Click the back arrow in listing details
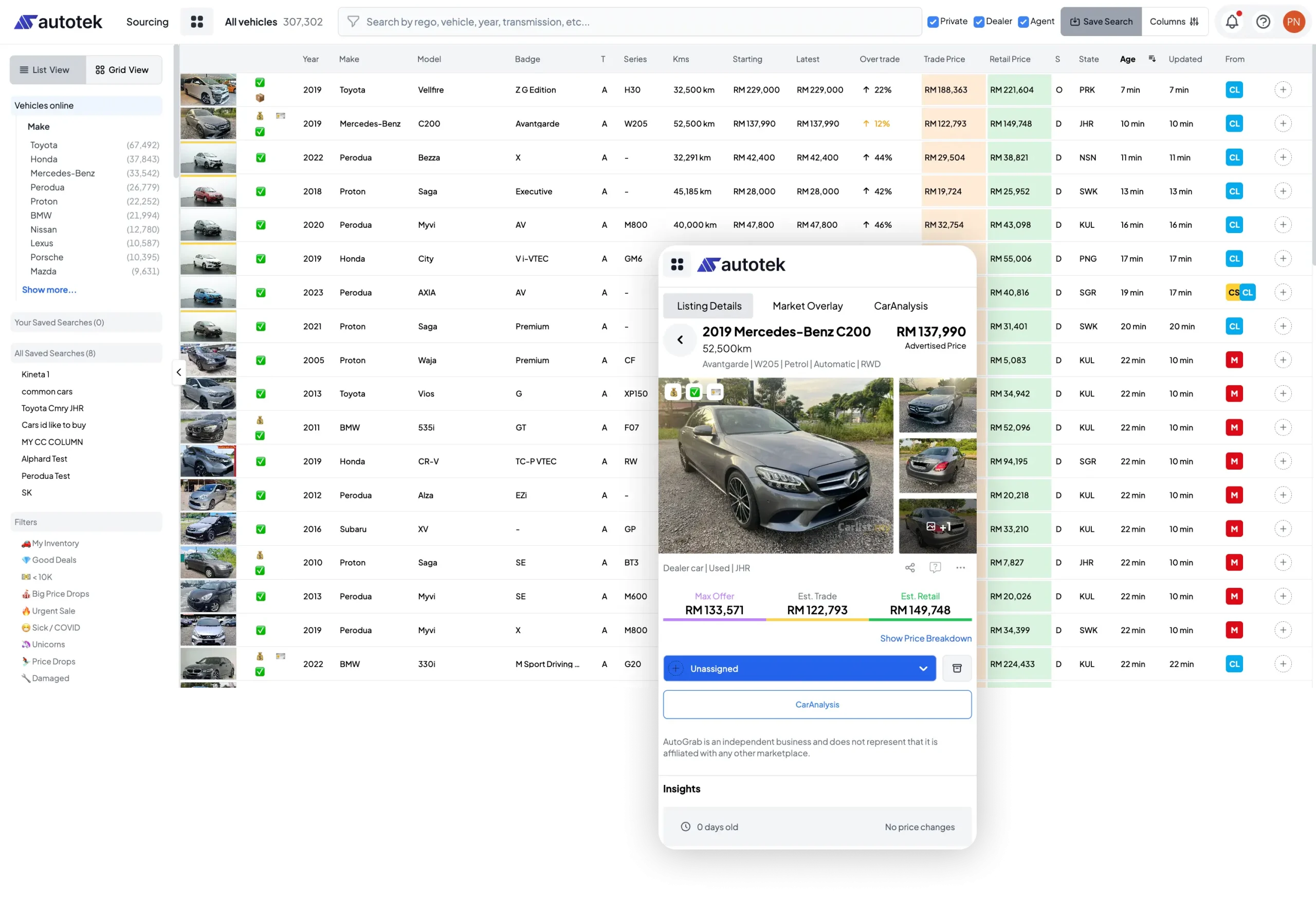 [680, 339]
